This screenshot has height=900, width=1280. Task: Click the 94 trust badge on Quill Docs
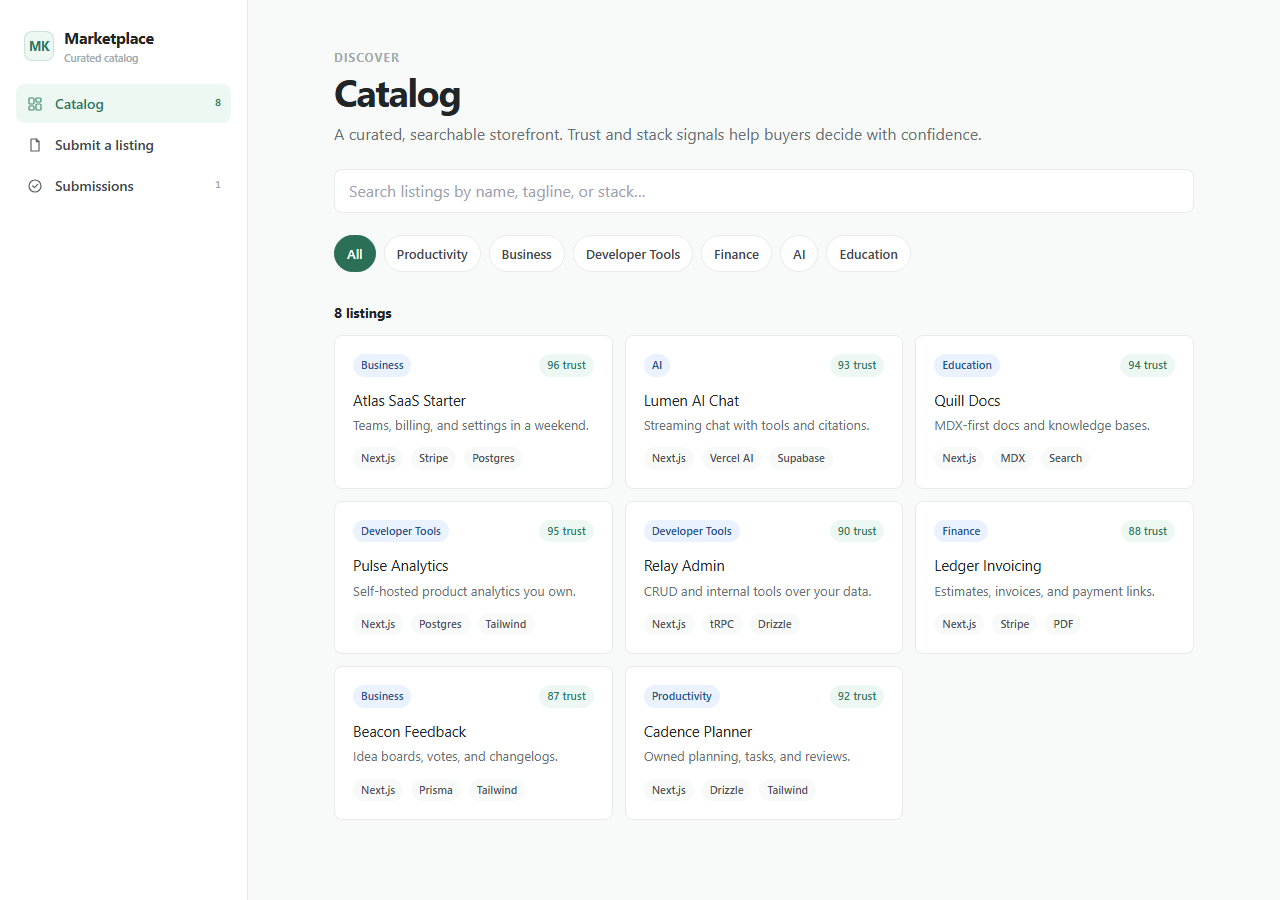(1147, 365)
